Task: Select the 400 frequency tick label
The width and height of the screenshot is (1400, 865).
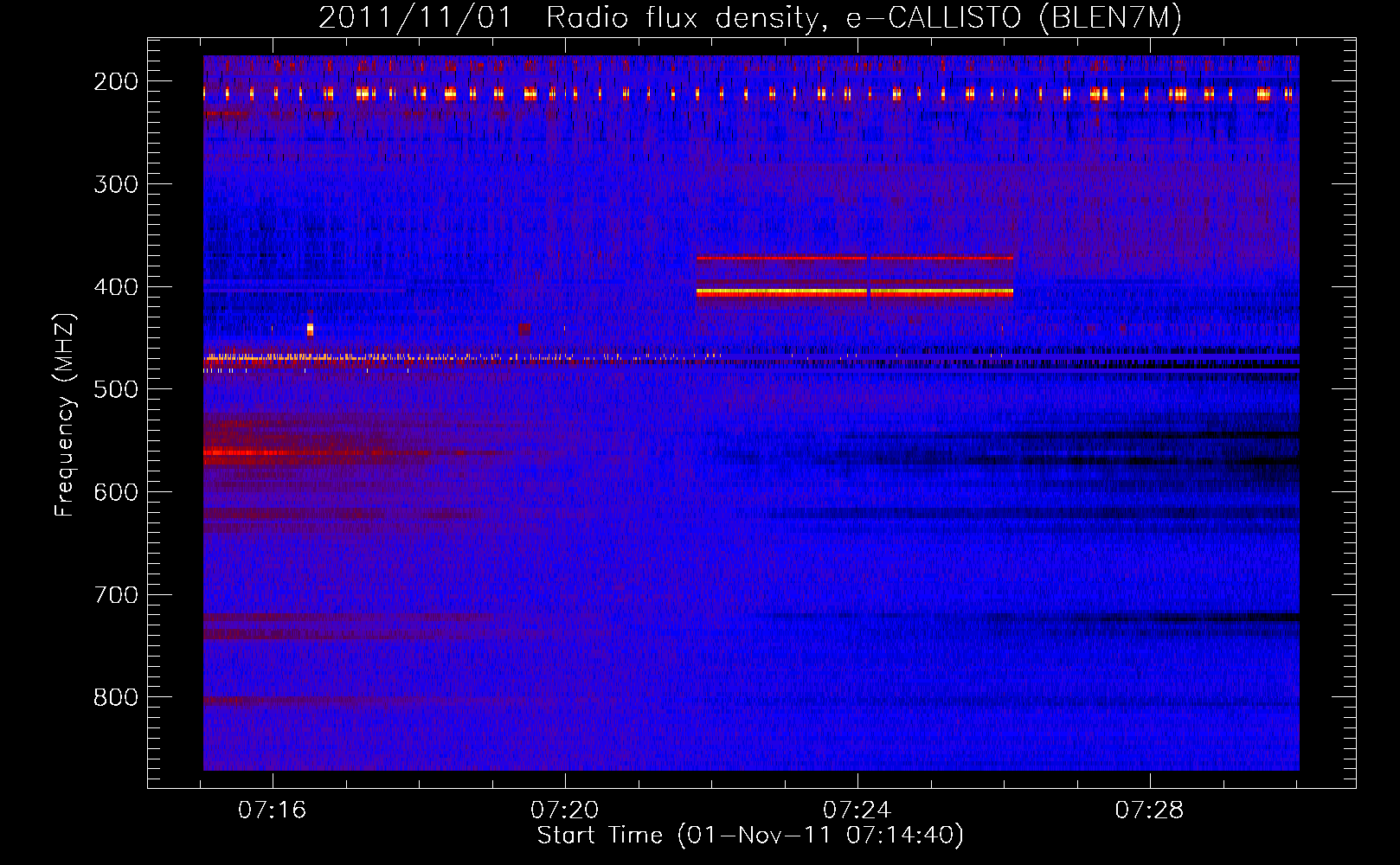Action: pyautogui.click(x=116, y=287)
